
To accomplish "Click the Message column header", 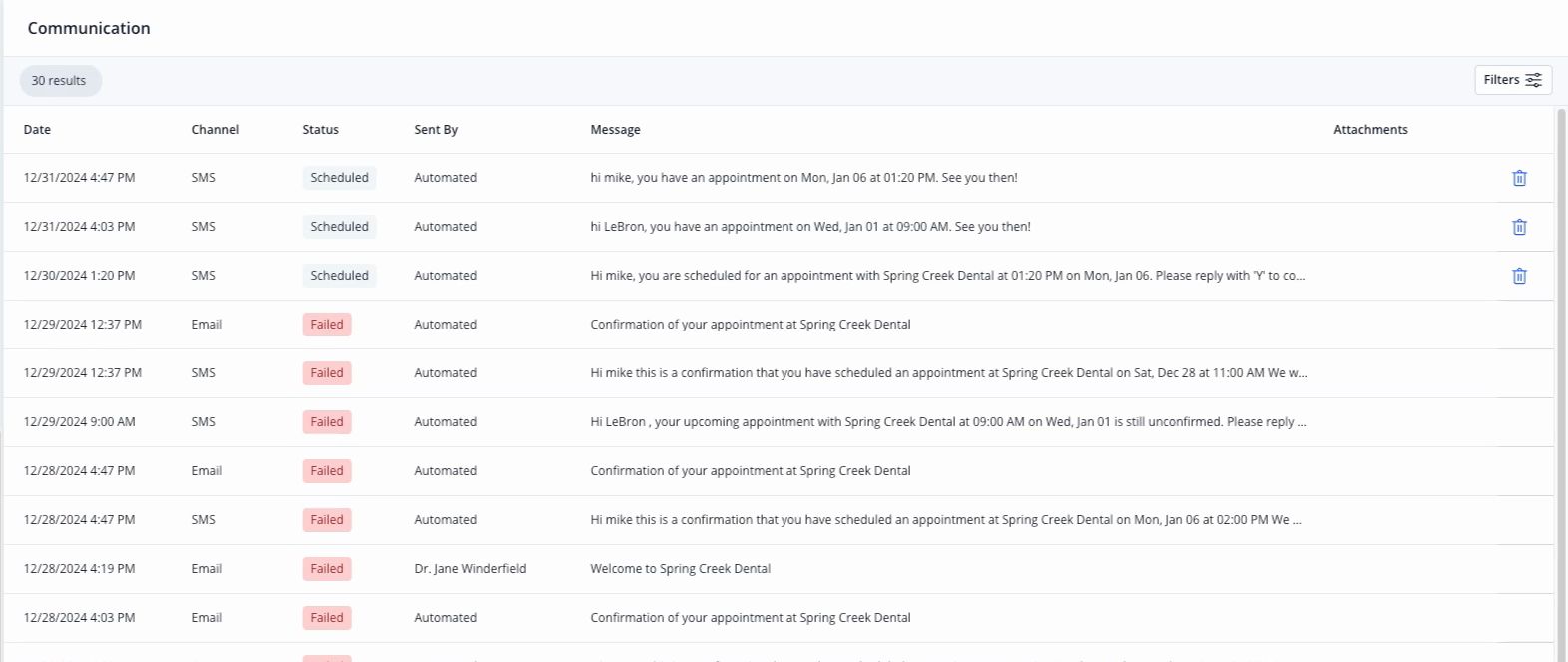I will [615, 130].
